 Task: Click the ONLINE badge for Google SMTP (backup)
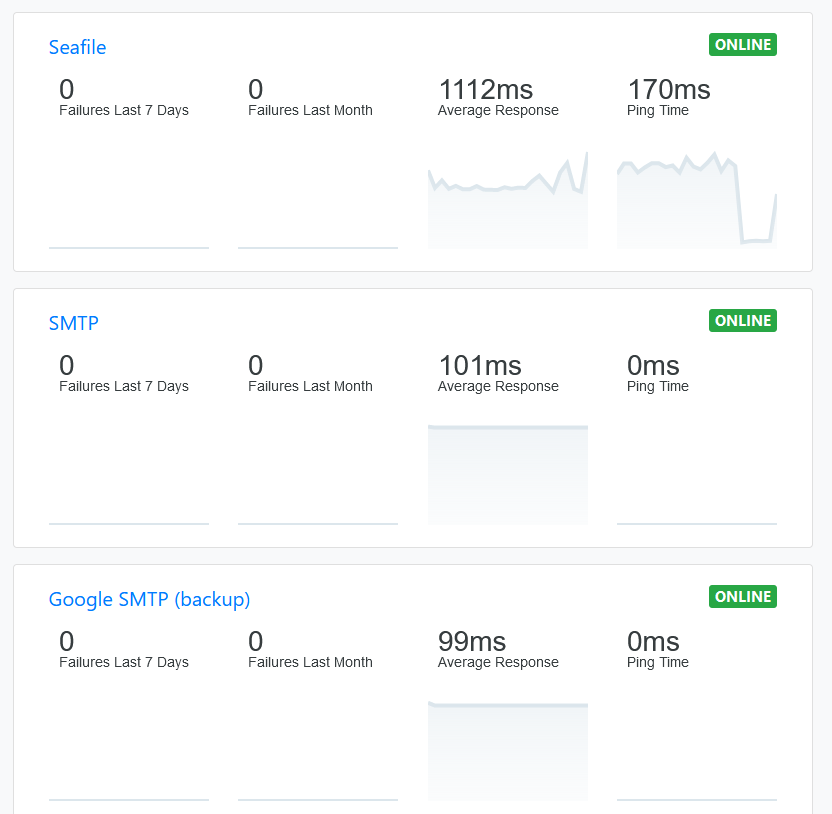pyautogui.click(x=742, y=596)
